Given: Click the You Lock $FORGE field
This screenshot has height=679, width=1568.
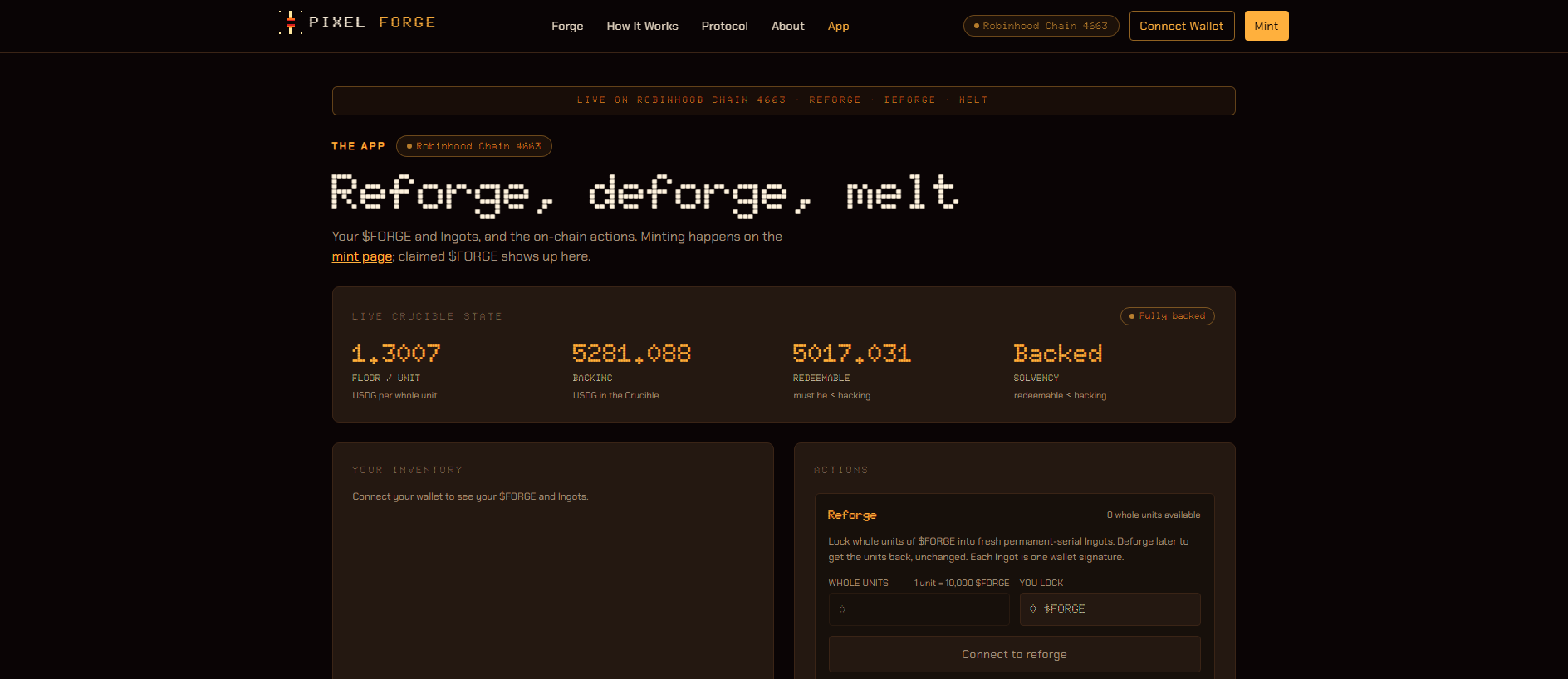Looking at the screenshot, I should coord(1110,609).
